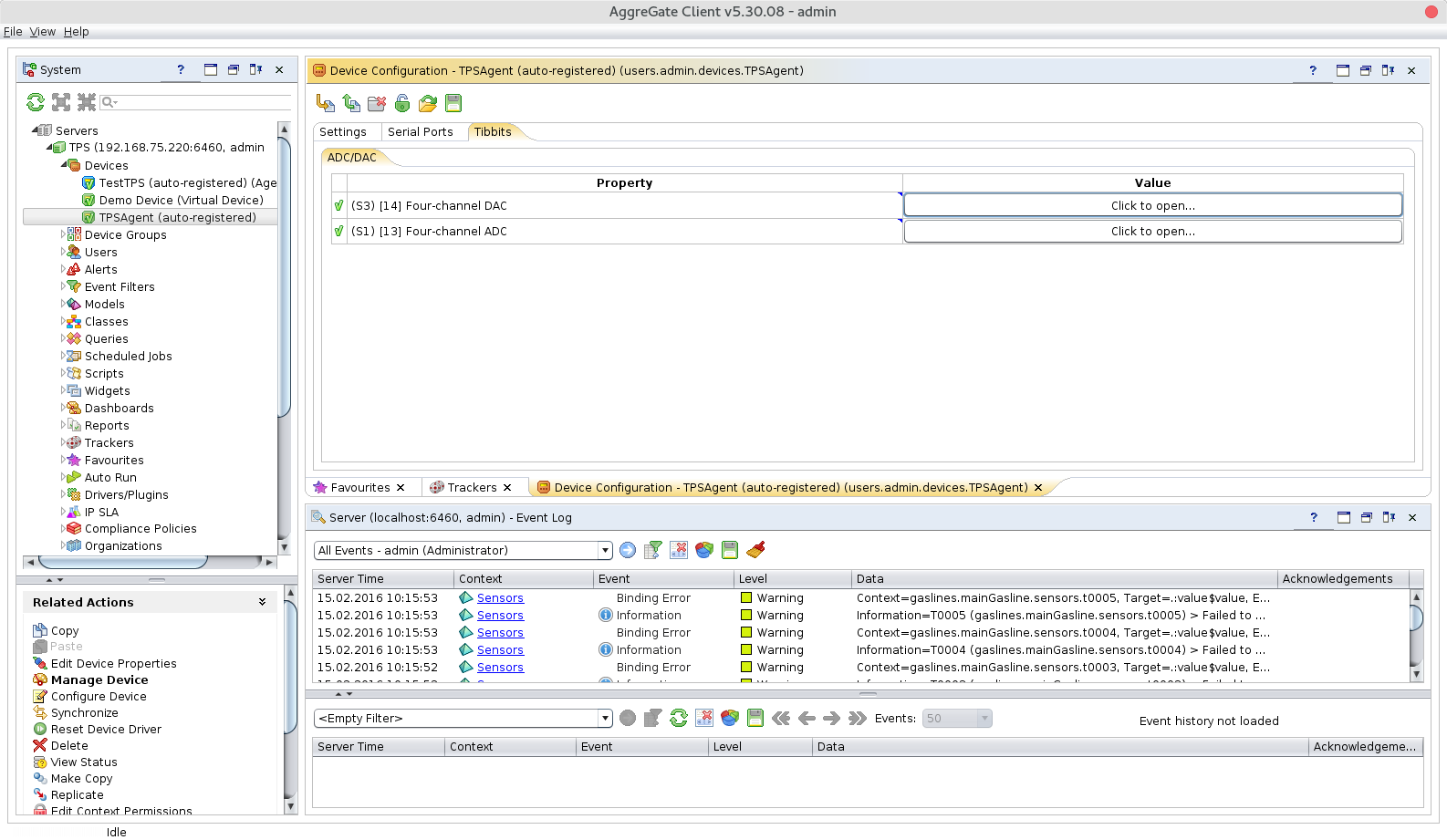Go to the next page of event history
The image size is (1447, 840).
click(831, 718)
